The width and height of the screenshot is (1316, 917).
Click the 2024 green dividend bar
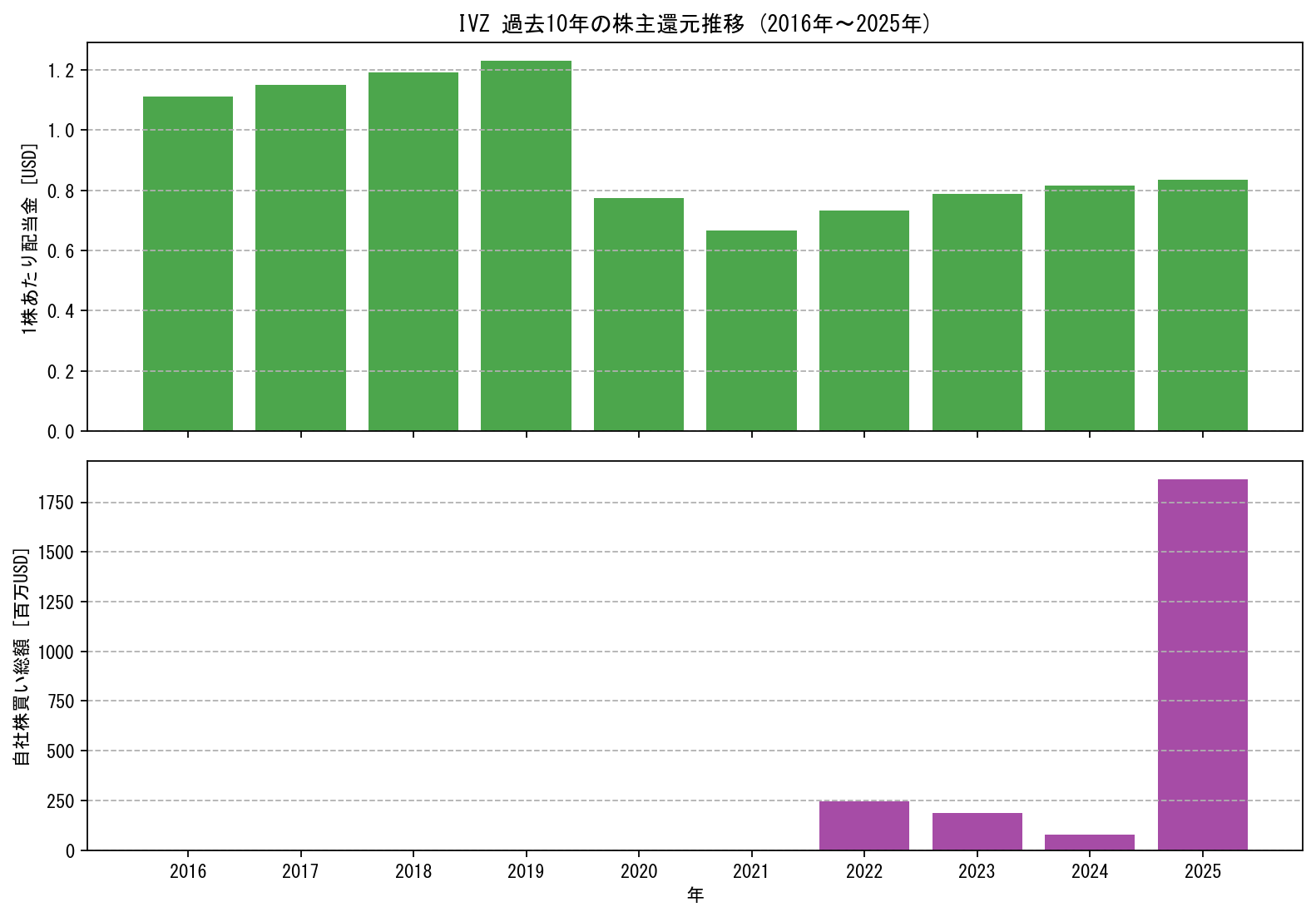pyautogui.click(x=1090, y=308)
